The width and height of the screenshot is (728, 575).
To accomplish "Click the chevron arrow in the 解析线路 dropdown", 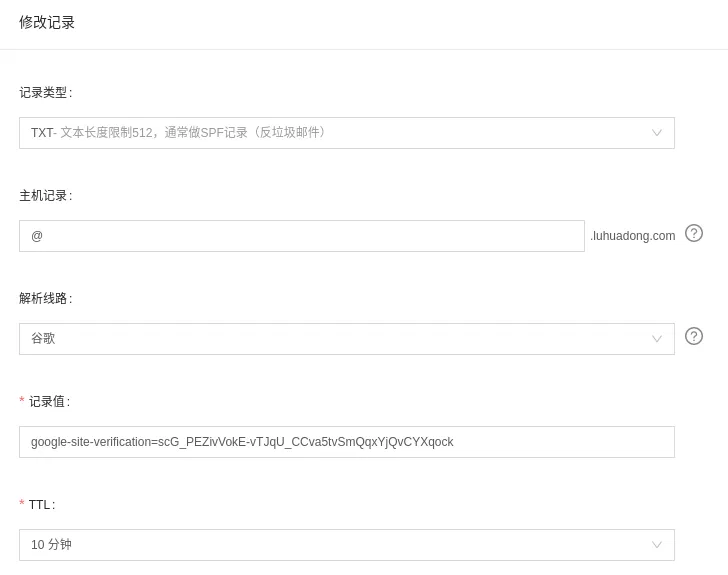I will click(657, 339).
